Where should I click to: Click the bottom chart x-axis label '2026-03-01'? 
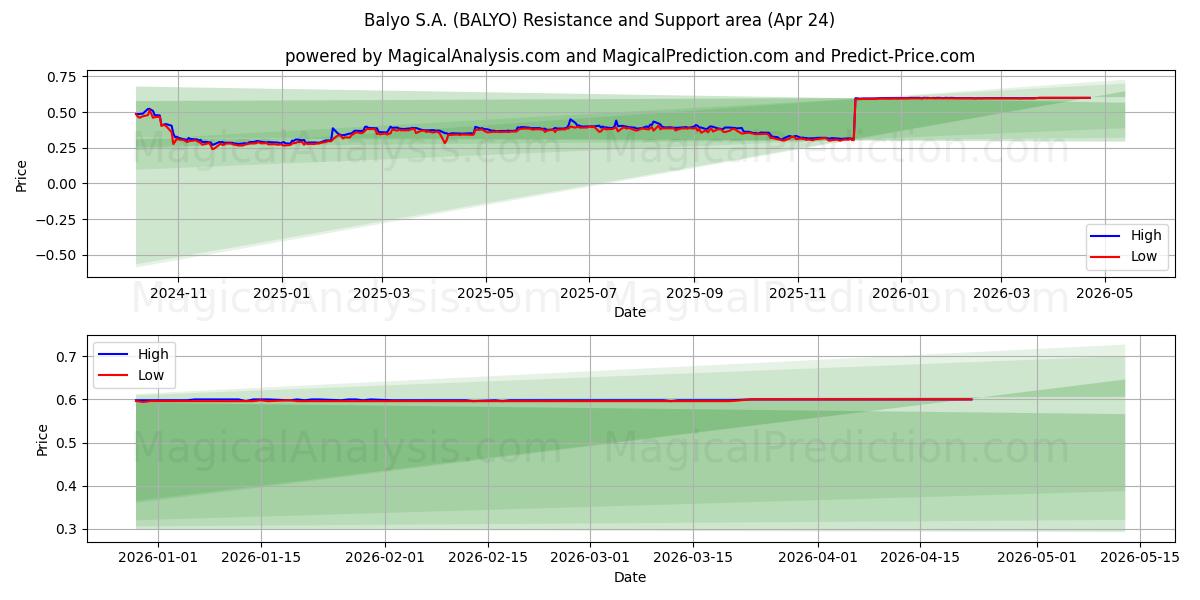click(x=591, y=558)
